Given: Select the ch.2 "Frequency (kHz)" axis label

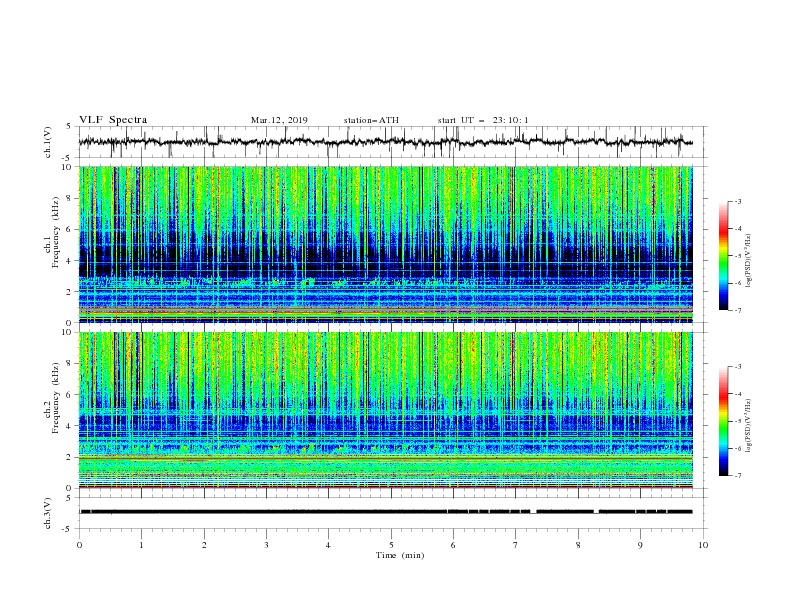Looking at the screenshot, I should point(56,398).
